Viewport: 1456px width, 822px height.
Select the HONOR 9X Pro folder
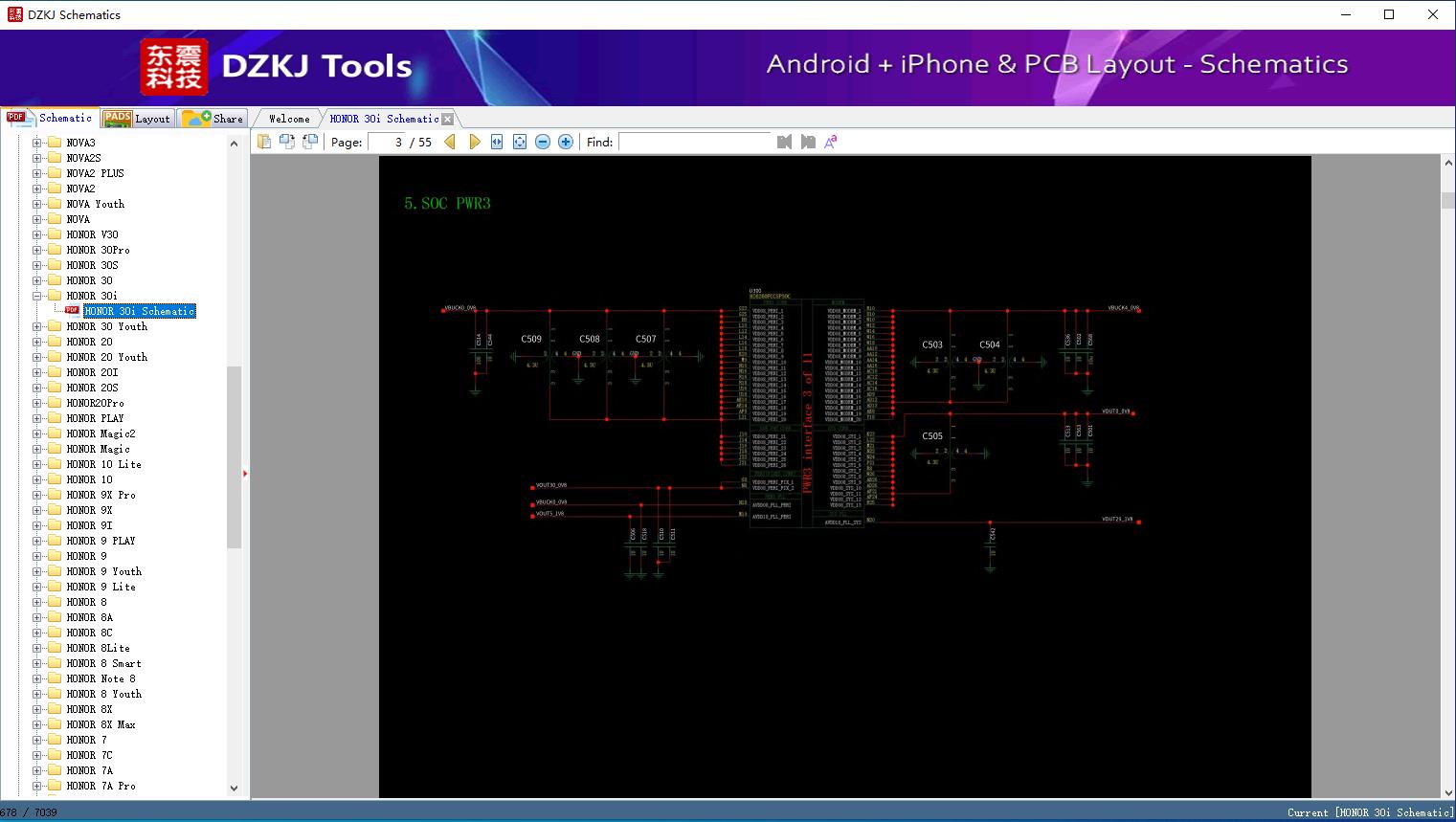click(x=101, y=495)
